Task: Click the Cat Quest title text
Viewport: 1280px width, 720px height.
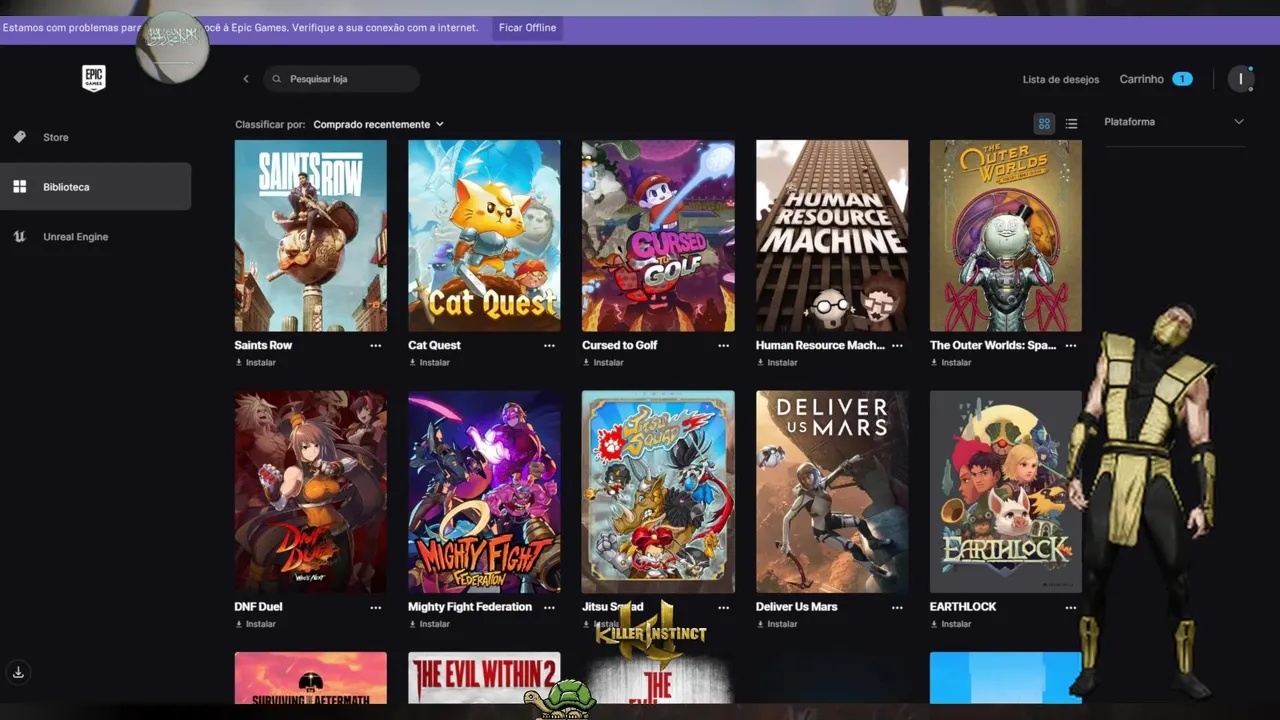Action: [434, 345]
